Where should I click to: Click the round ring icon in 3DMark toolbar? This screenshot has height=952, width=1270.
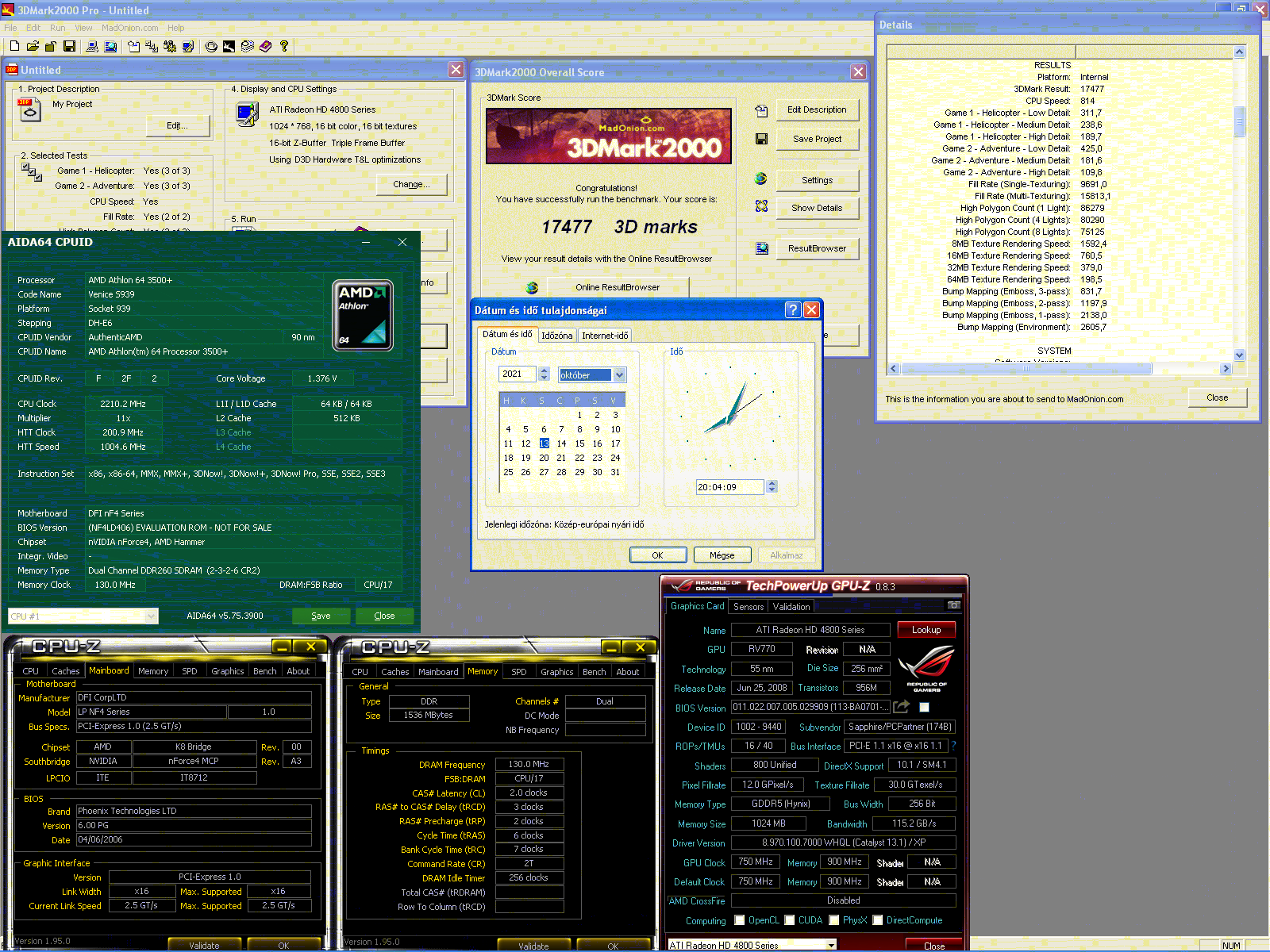point(211,47)
